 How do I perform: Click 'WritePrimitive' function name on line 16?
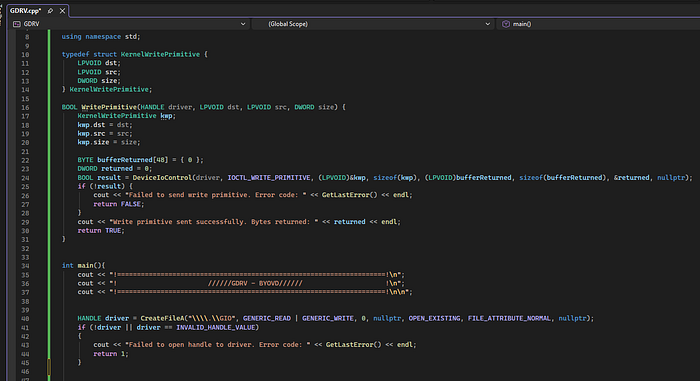click(109, 107)
